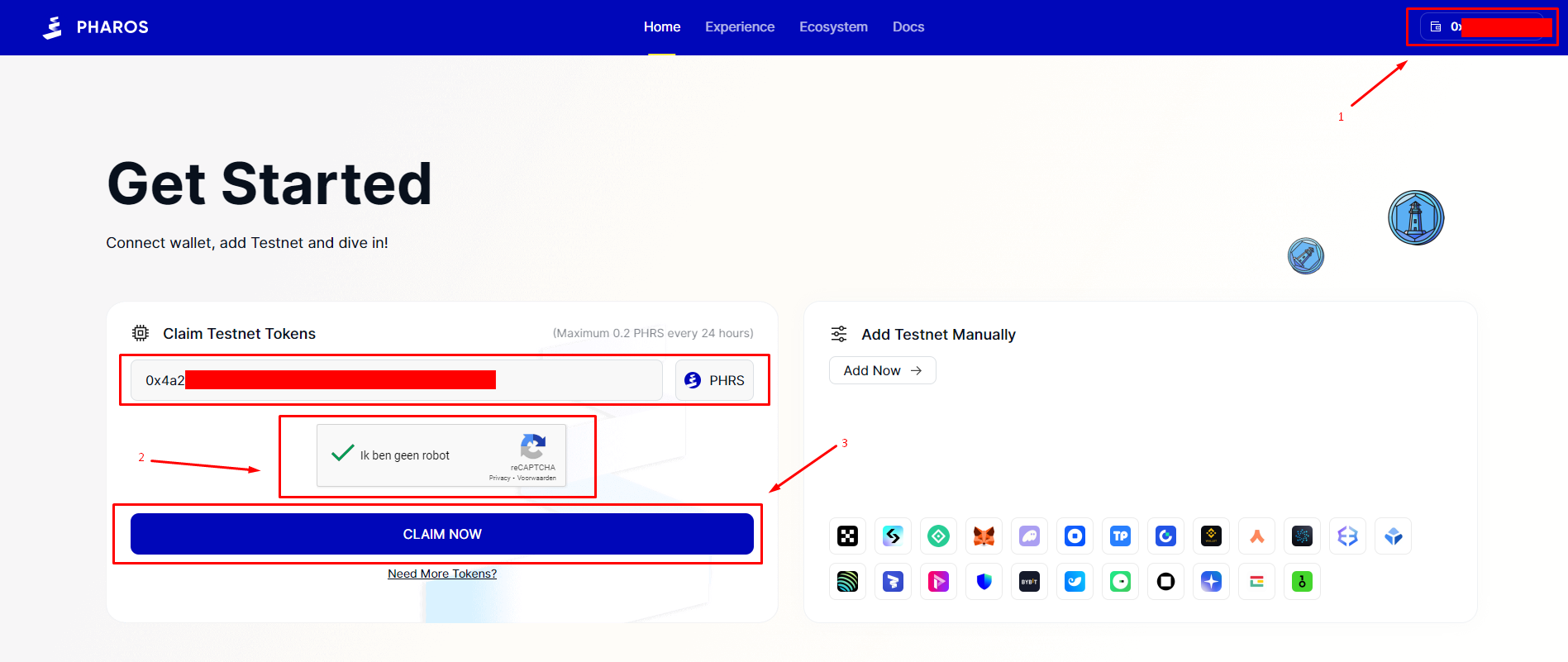Choose the Coinbase Wallet blue circle icon
This screenshot has width=1568, height=662.
point(1075,536)
